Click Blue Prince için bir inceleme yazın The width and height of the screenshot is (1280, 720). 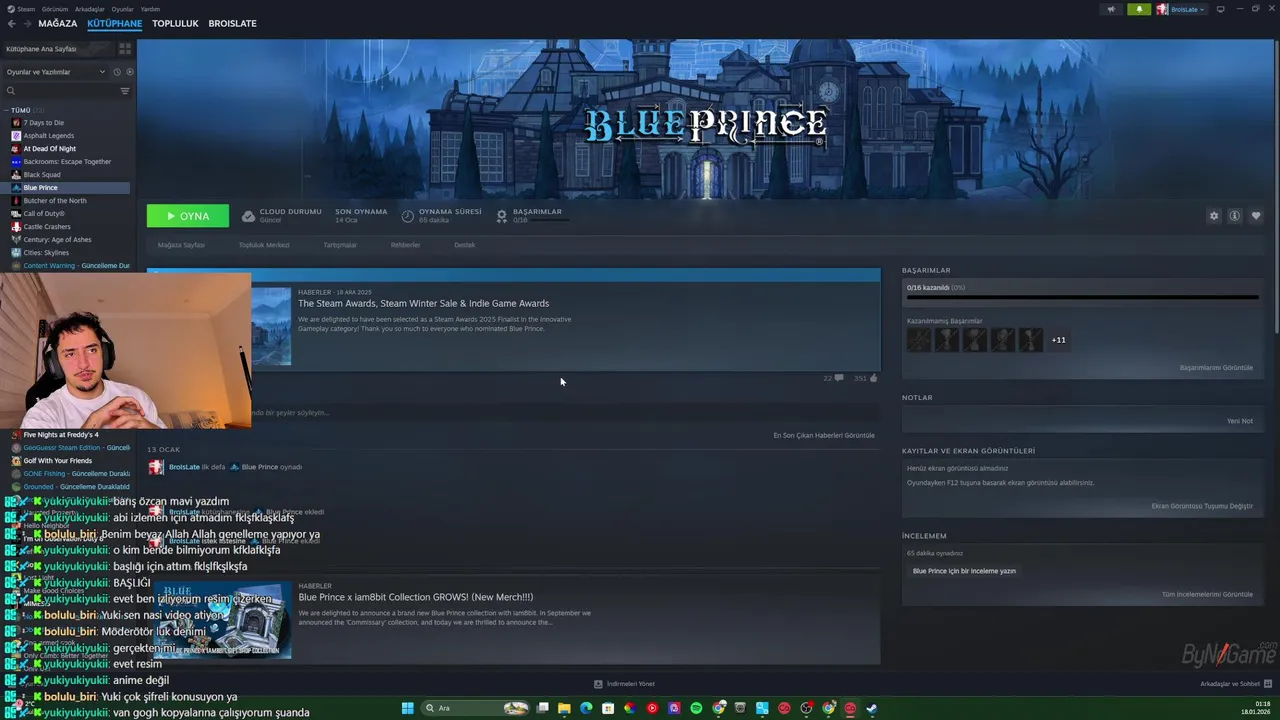coord(964,571)
